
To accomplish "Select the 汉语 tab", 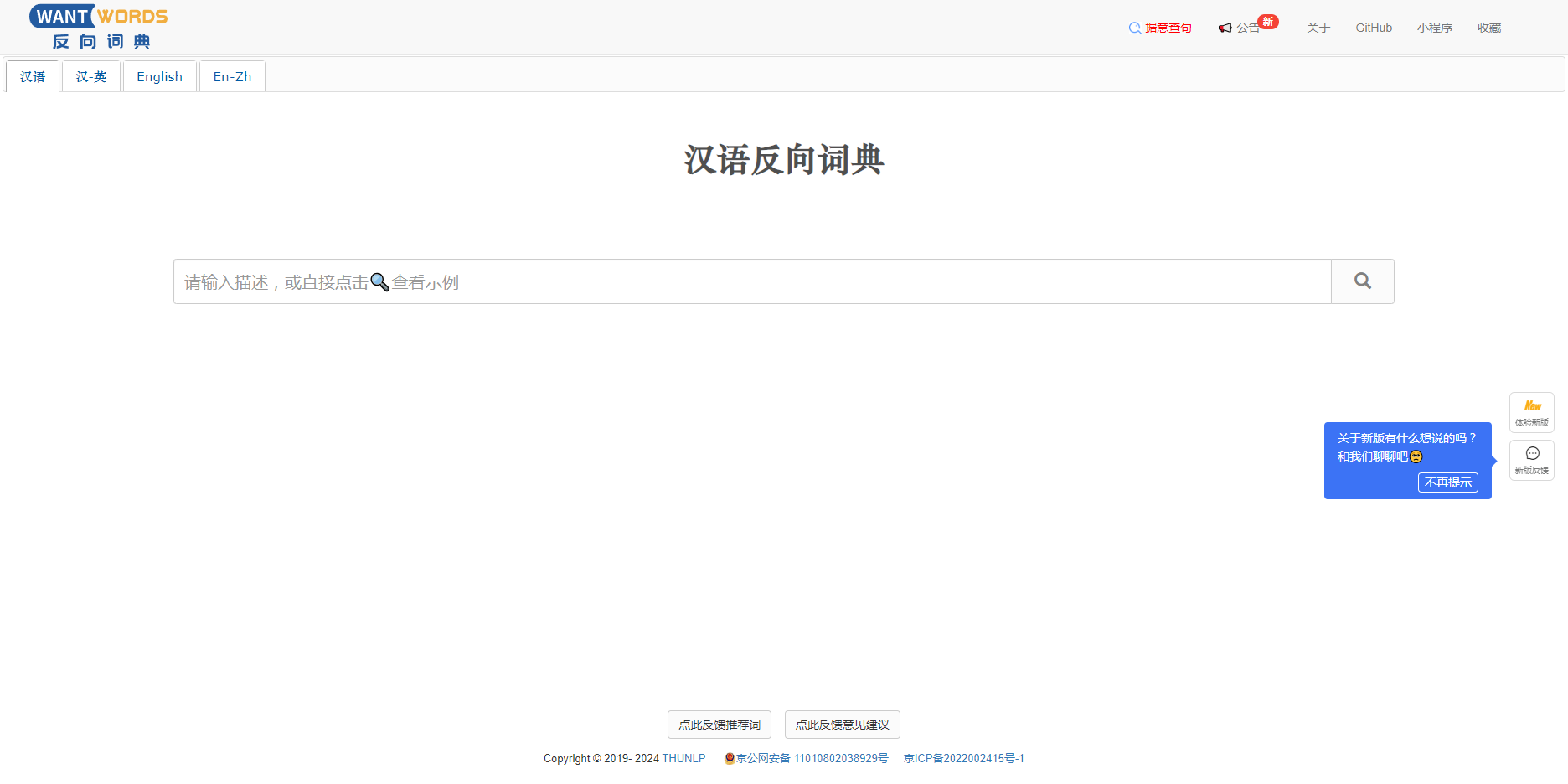I will pyautogui.click(x=33, y=76).
